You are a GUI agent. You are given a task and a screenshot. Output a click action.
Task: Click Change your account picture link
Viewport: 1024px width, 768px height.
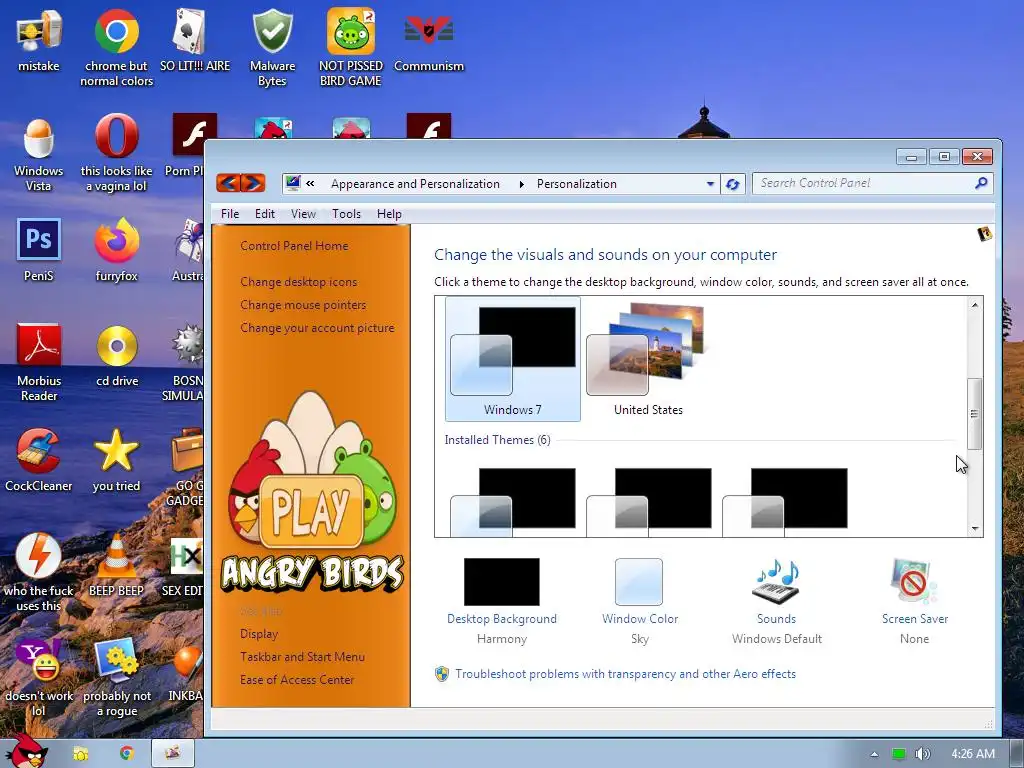click(x=317, y=328)
